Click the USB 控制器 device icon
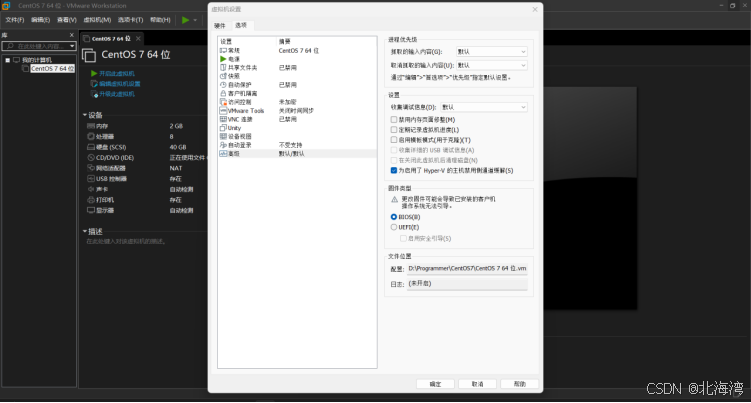 (x=91, y=179)
